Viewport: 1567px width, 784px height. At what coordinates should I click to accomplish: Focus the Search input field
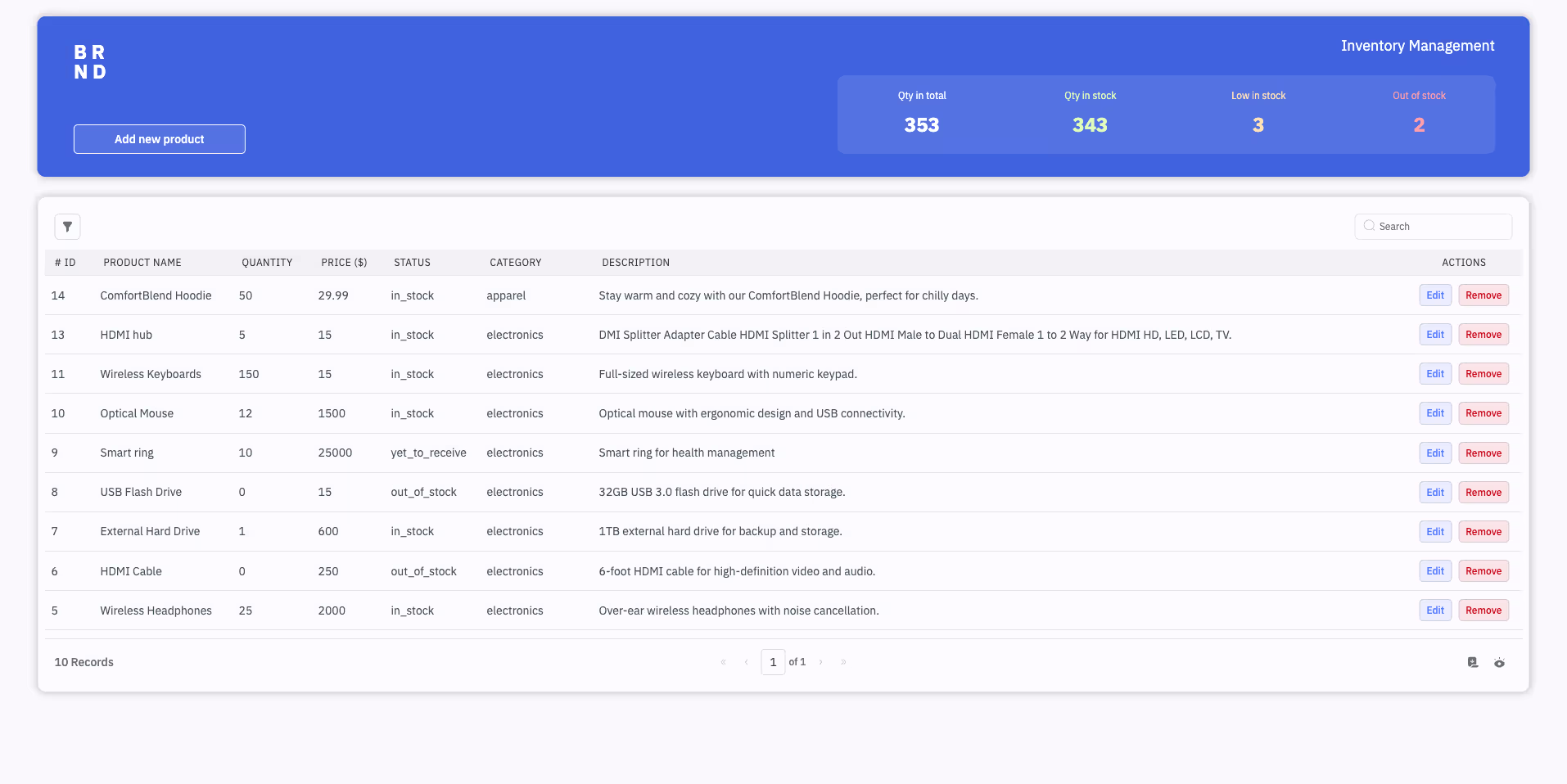1433,227
